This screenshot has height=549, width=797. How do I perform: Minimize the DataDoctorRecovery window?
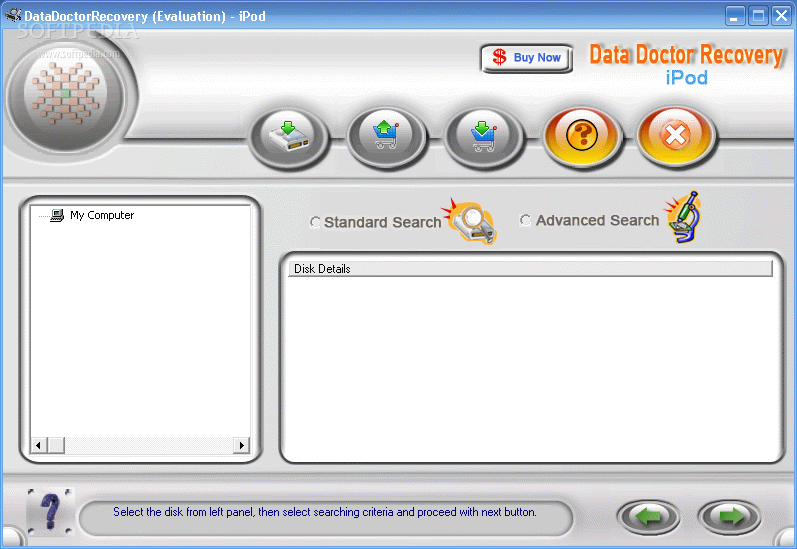click(x=734, y=16)
